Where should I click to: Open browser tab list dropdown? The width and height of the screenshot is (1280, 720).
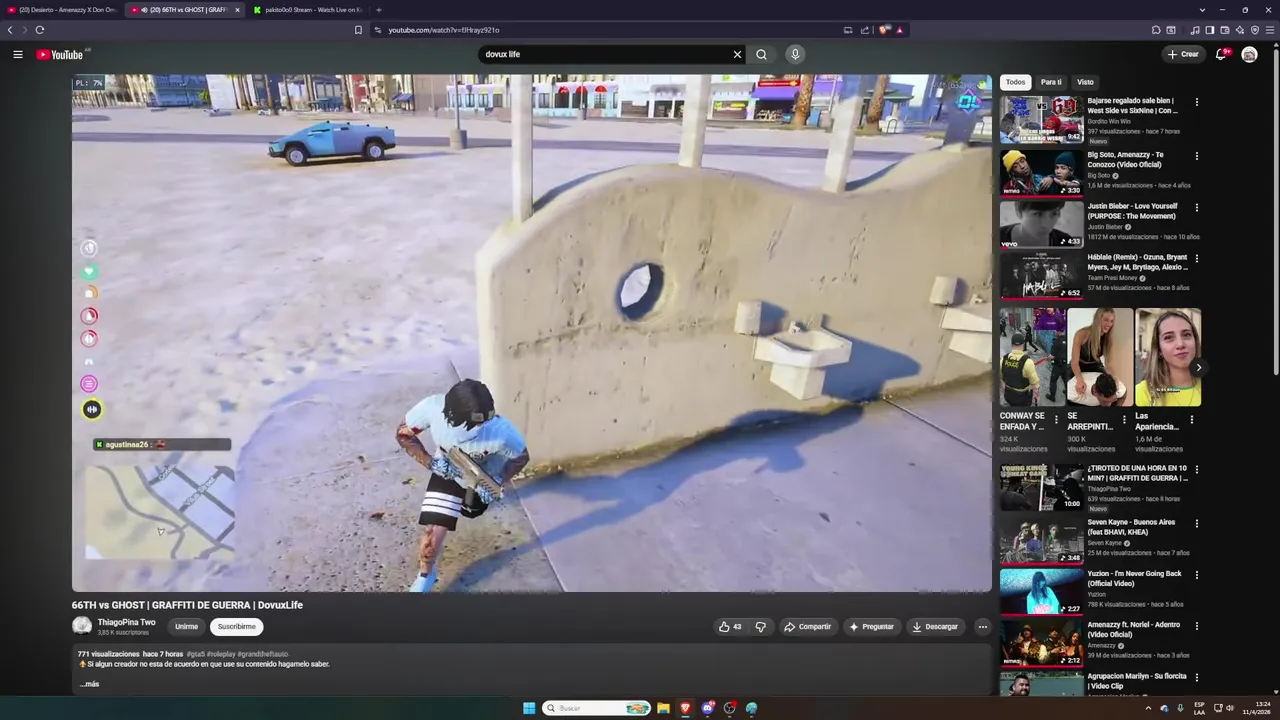1200,10
